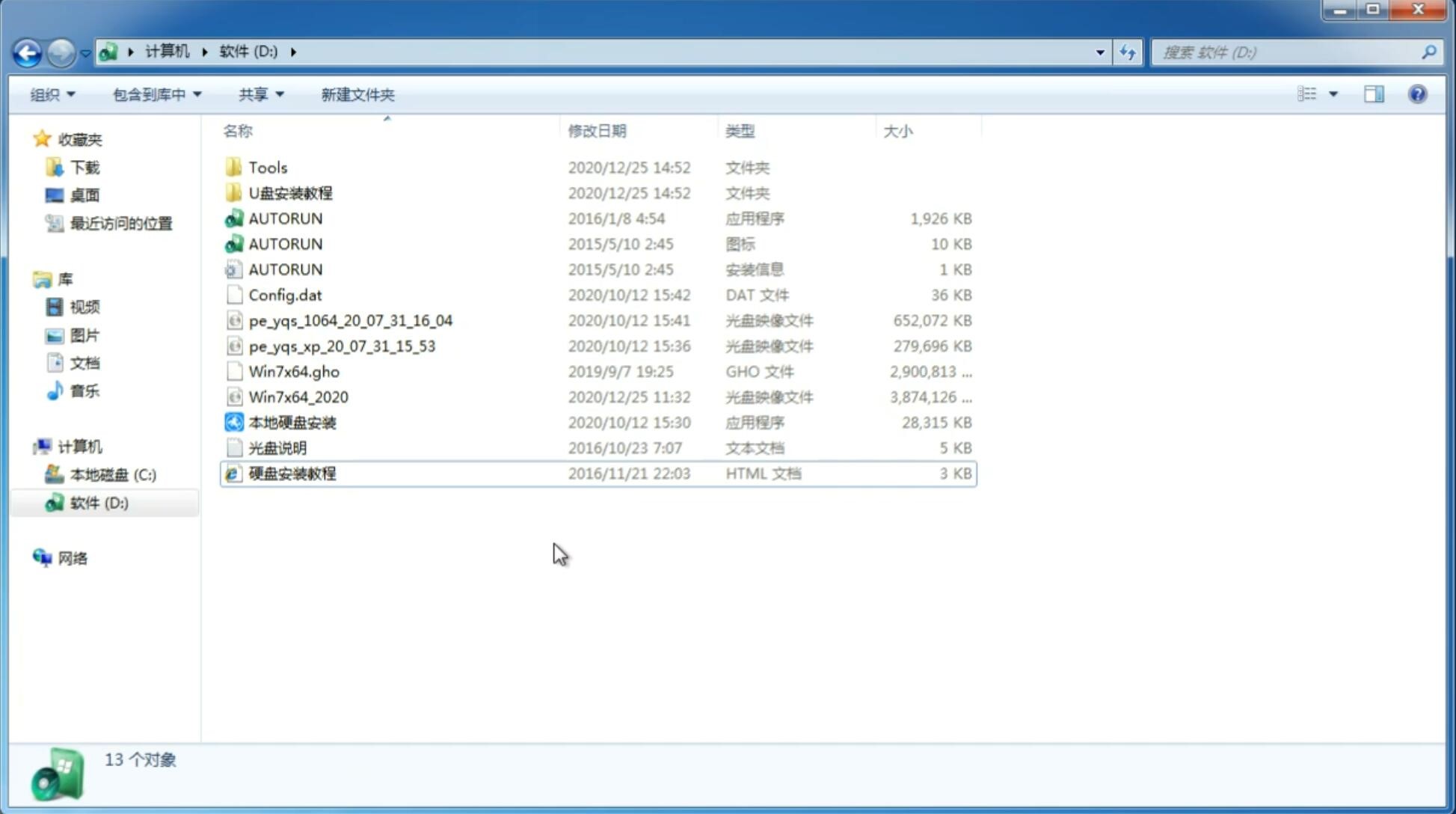Open 硬盘安装教程 HTML document
This screenshot has height=814, width=1456.
(x=292, y=473)
